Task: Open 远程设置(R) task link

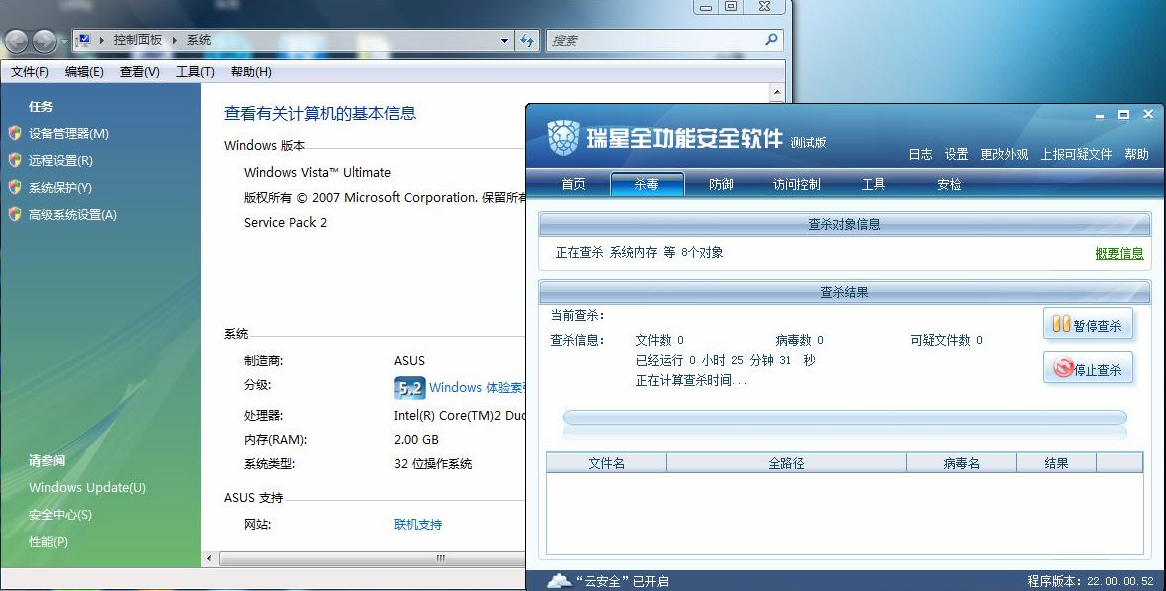Action: [61, 161]
